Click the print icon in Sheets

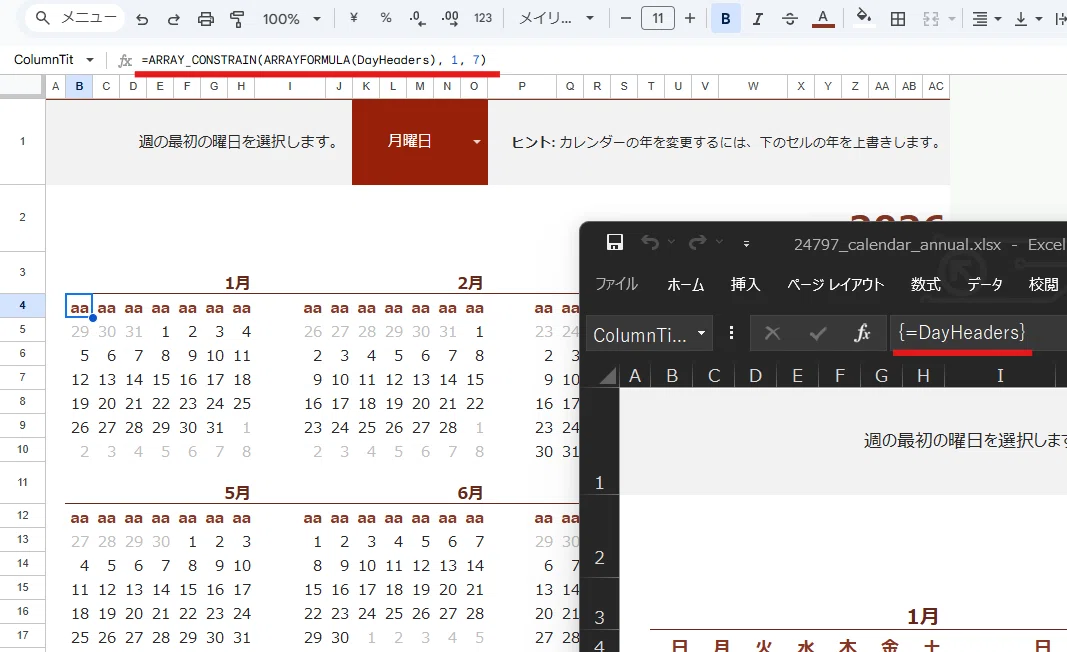coord(206,19)
